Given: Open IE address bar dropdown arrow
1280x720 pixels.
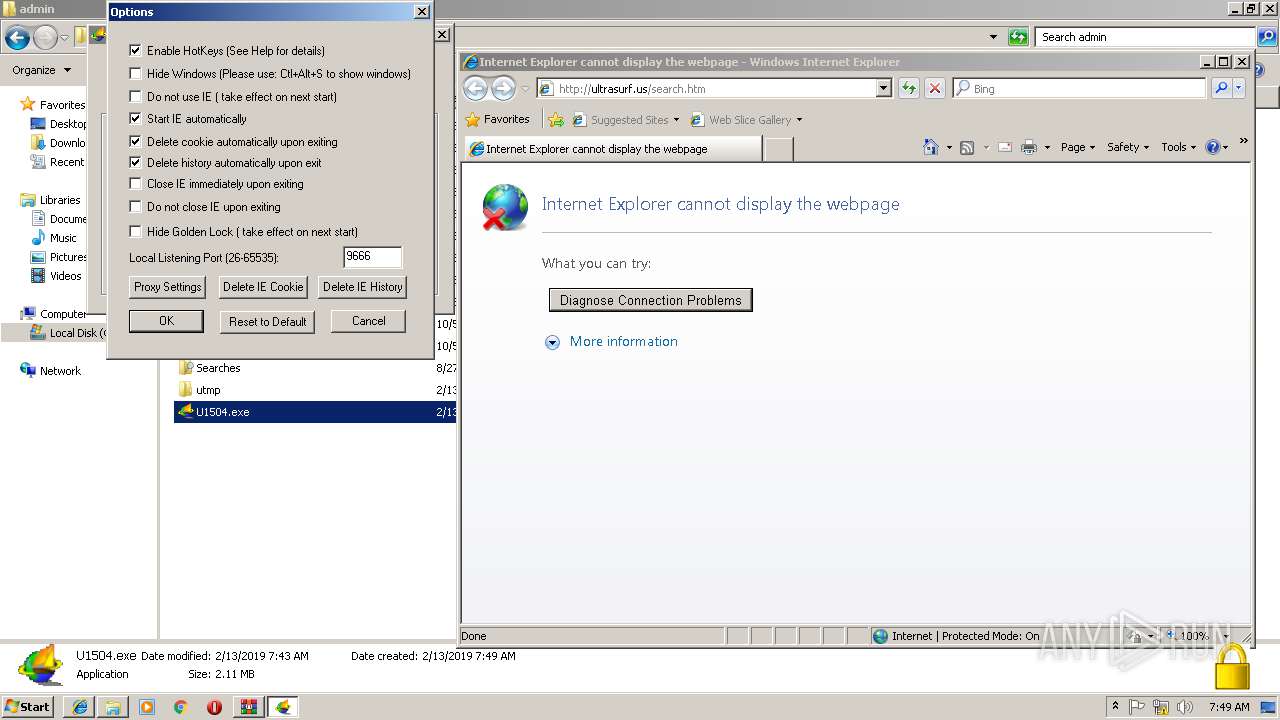Looking at the screenshot, I should tap(883, 88).
